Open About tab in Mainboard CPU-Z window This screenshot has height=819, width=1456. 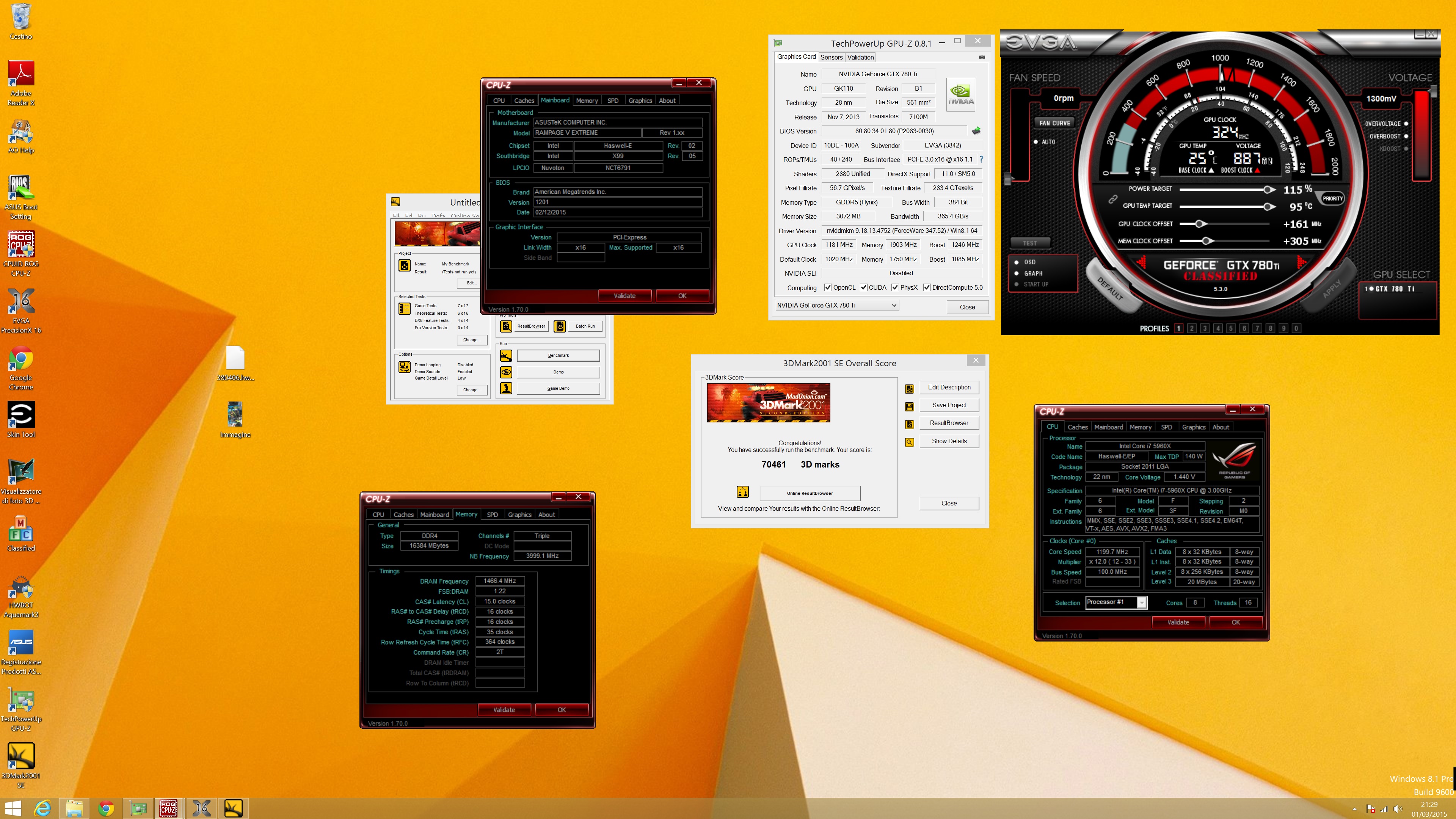tap(667, 100)
